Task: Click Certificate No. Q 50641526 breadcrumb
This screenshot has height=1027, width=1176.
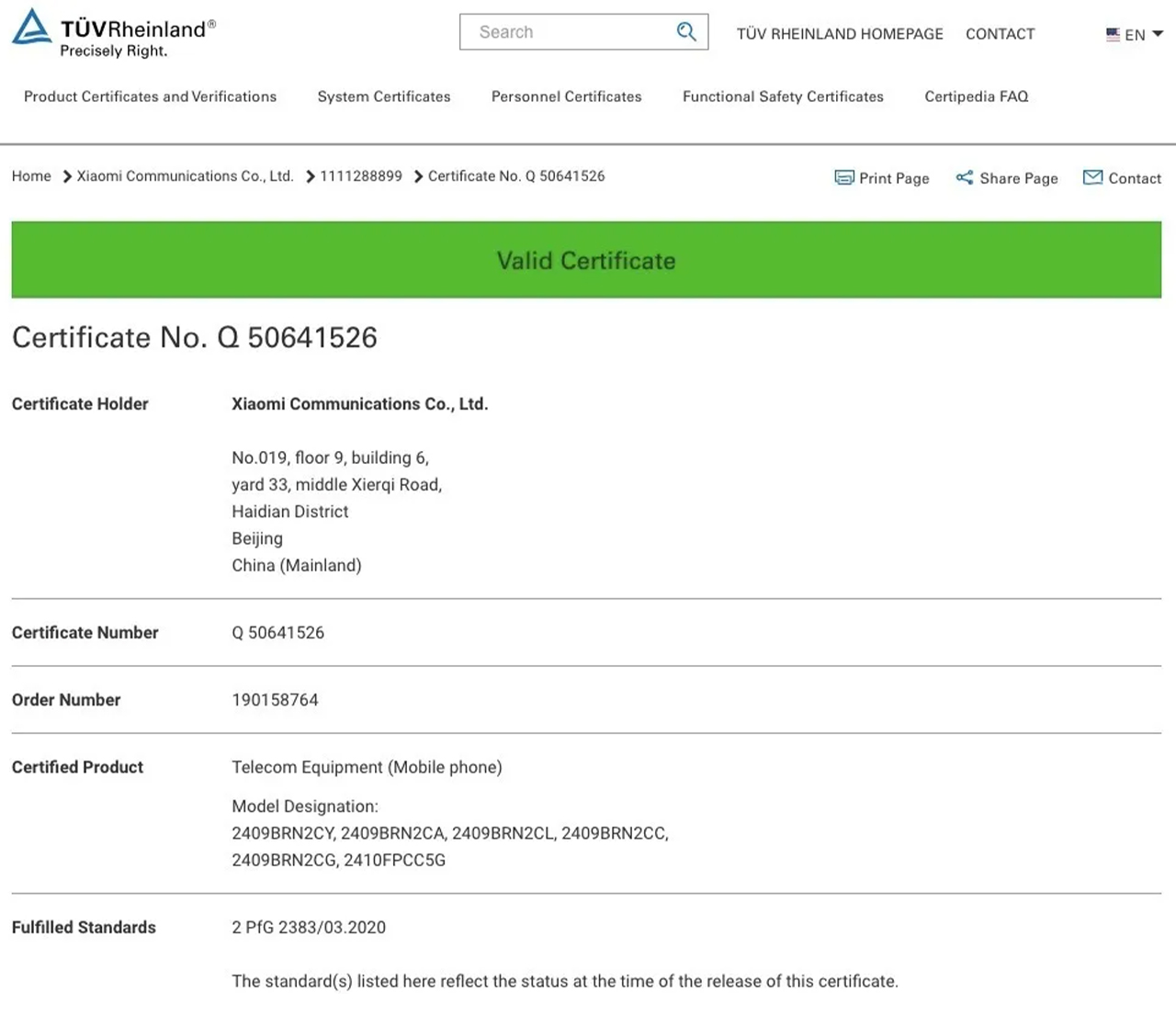Action: (515, 176)
